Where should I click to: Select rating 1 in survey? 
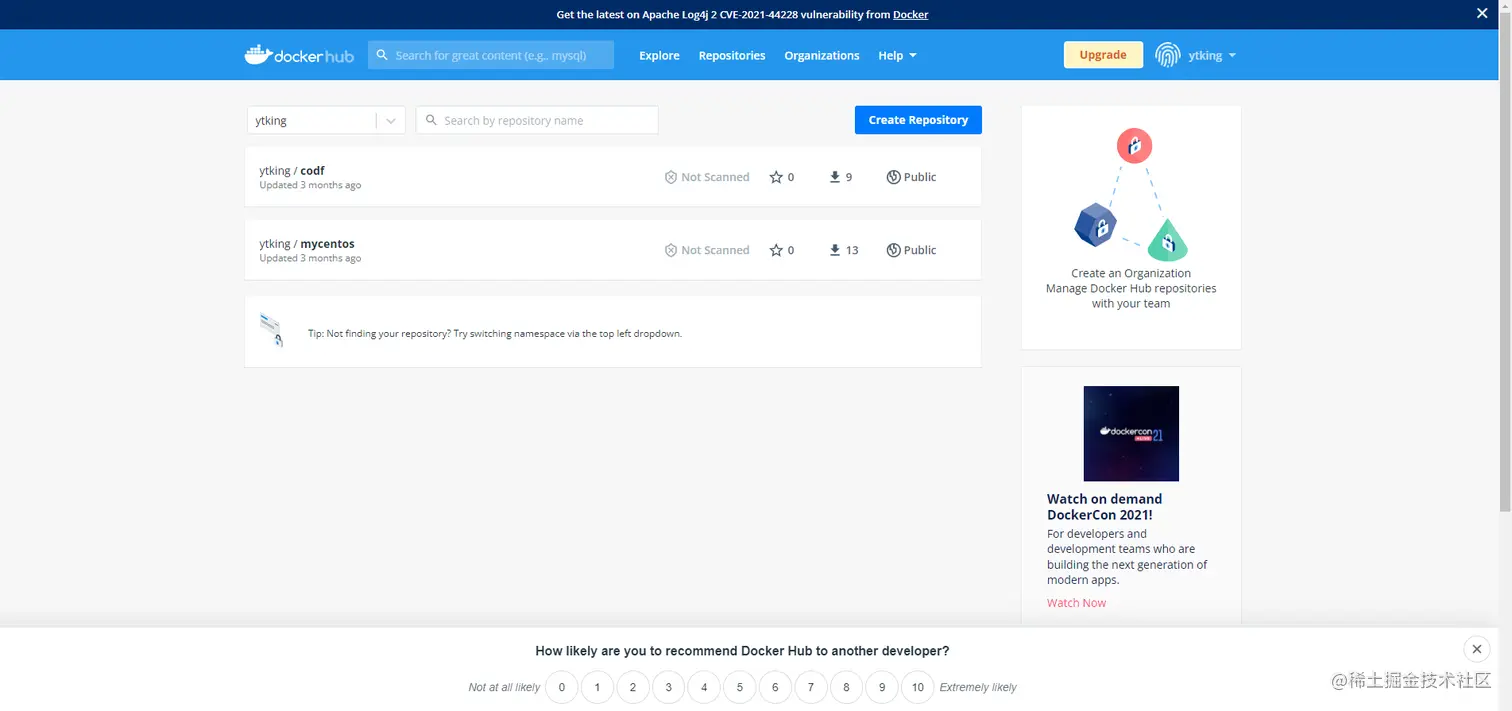pyautogui.click(x=597, y=687)
